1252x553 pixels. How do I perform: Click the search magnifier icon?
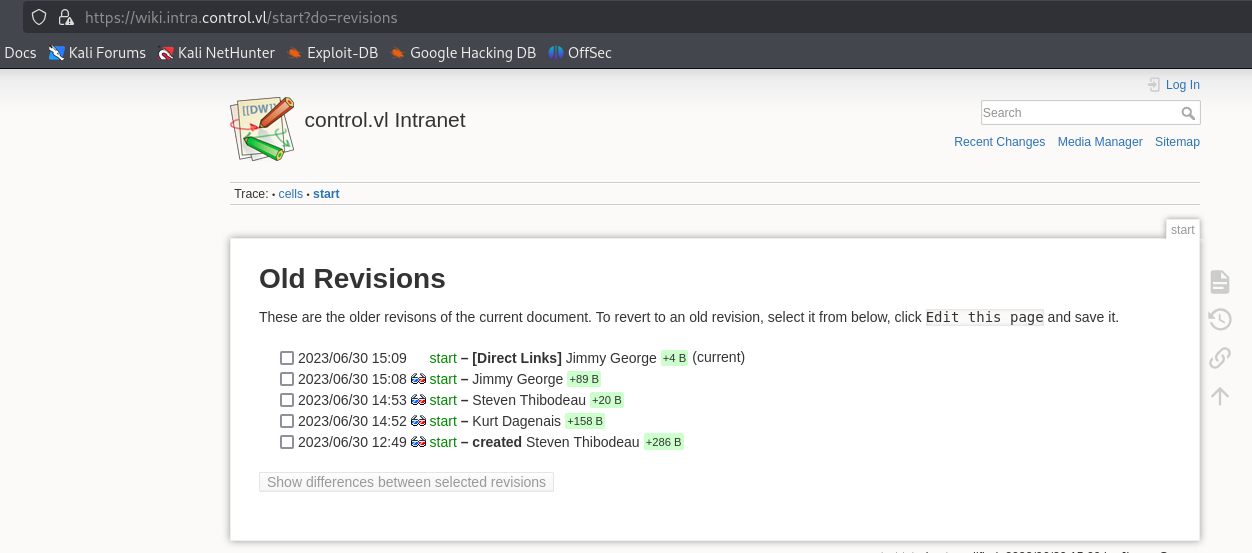click(x=1188, y=113)
